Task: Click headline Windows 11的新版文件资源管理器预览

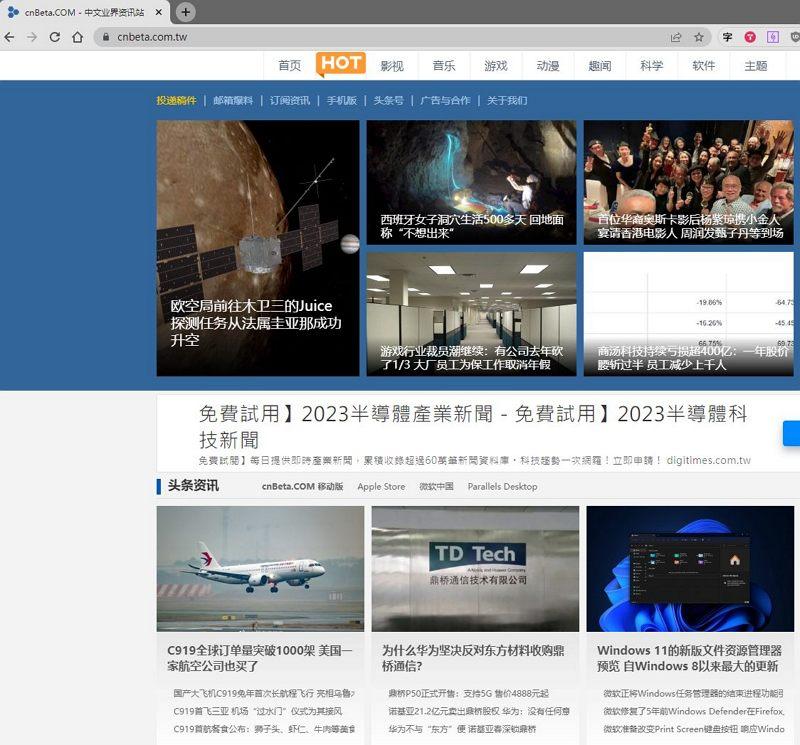Action: [689, 658]
